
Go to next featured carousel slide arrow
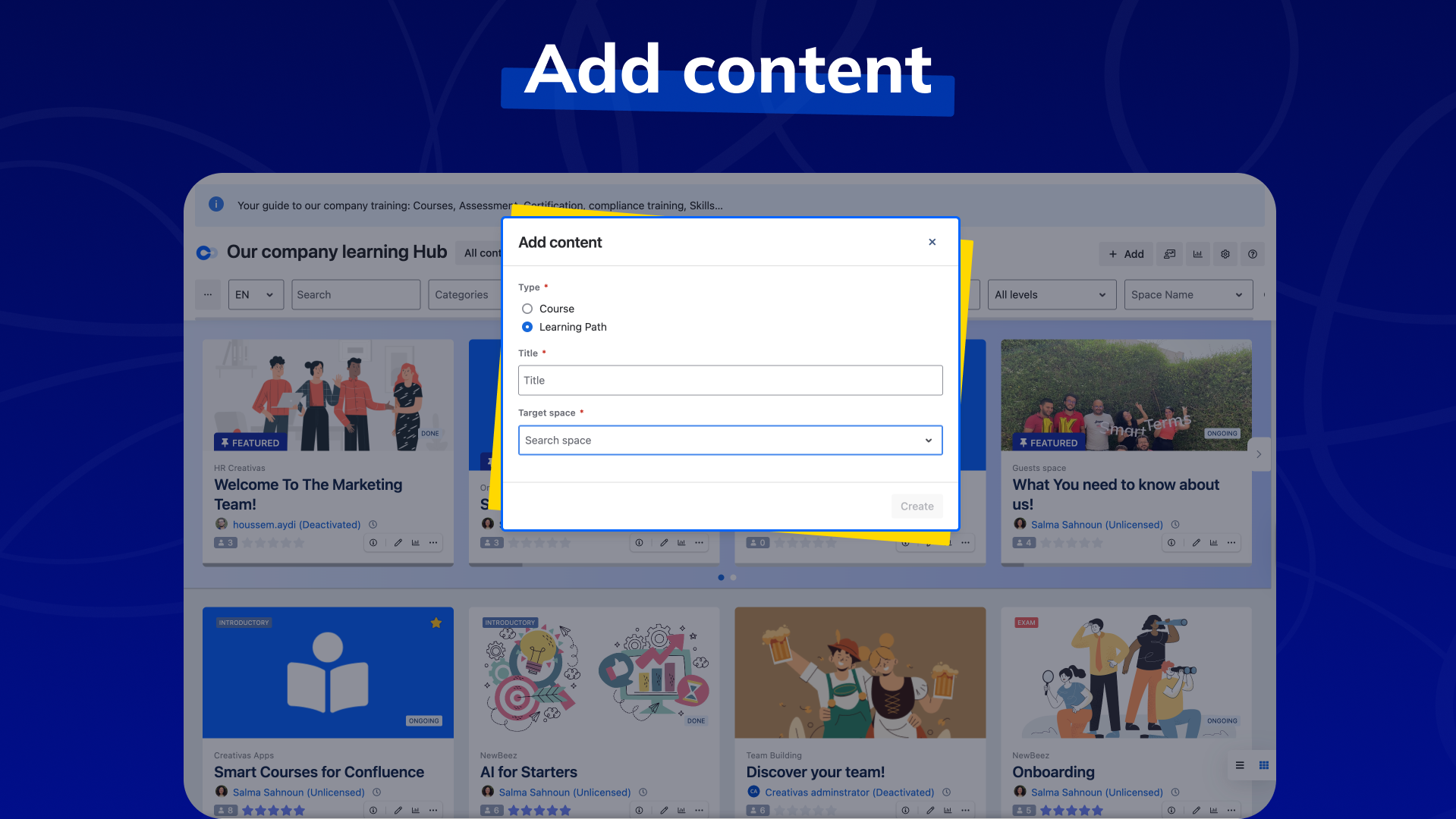tap(1259, 454)
